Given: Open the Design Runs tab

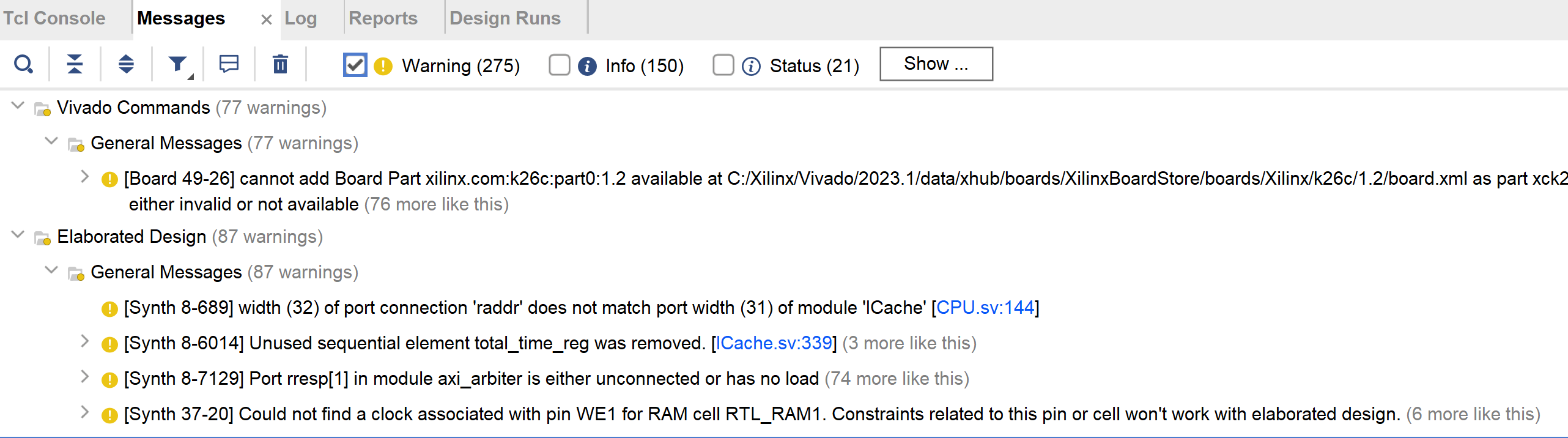Looking at the screenshot, I should tap(505, 18).
